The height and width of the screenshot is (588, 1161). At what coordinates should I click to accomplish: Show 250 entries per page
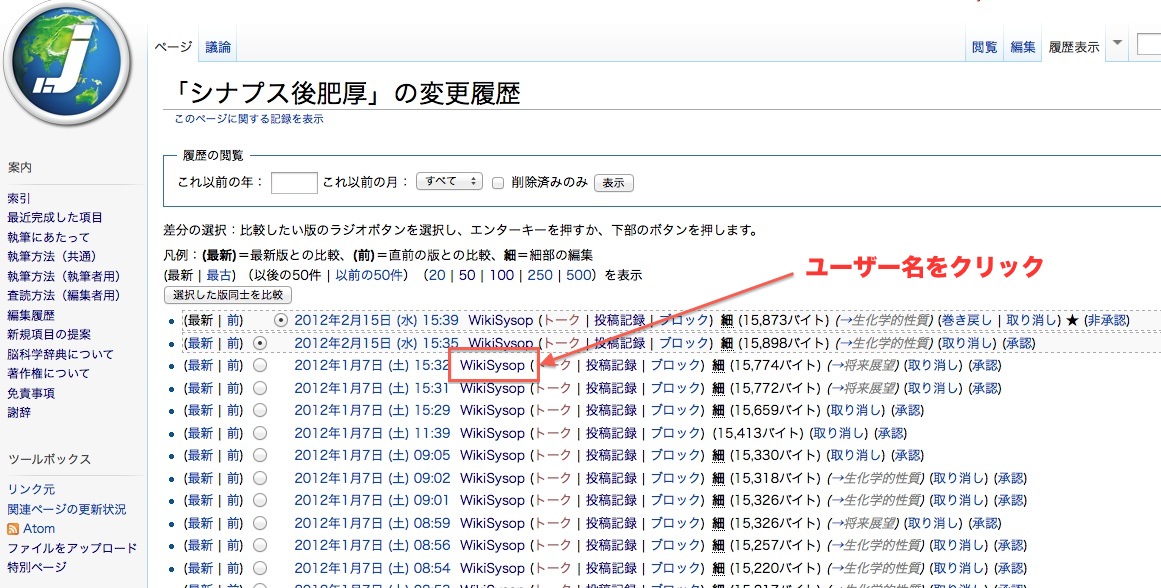539,275
